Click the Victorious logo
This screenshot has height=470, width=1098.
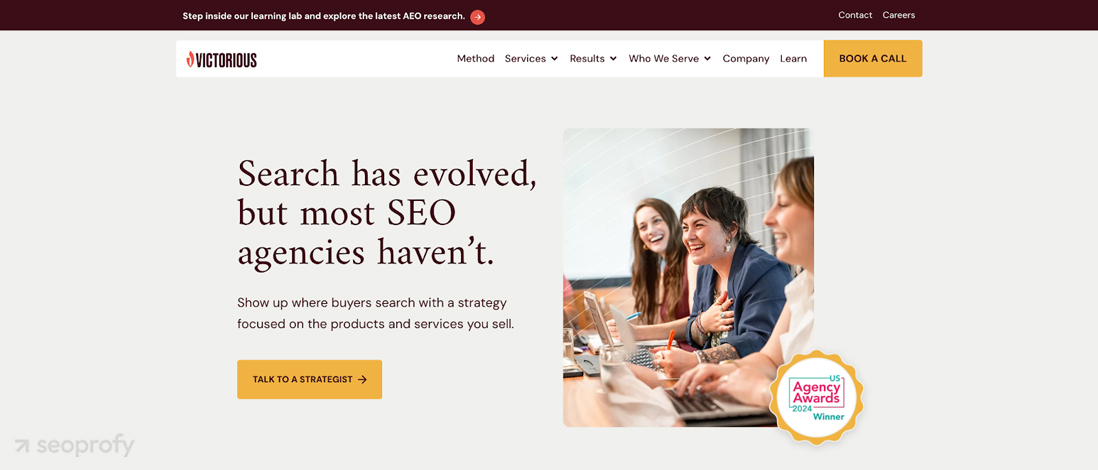point(221,60)
